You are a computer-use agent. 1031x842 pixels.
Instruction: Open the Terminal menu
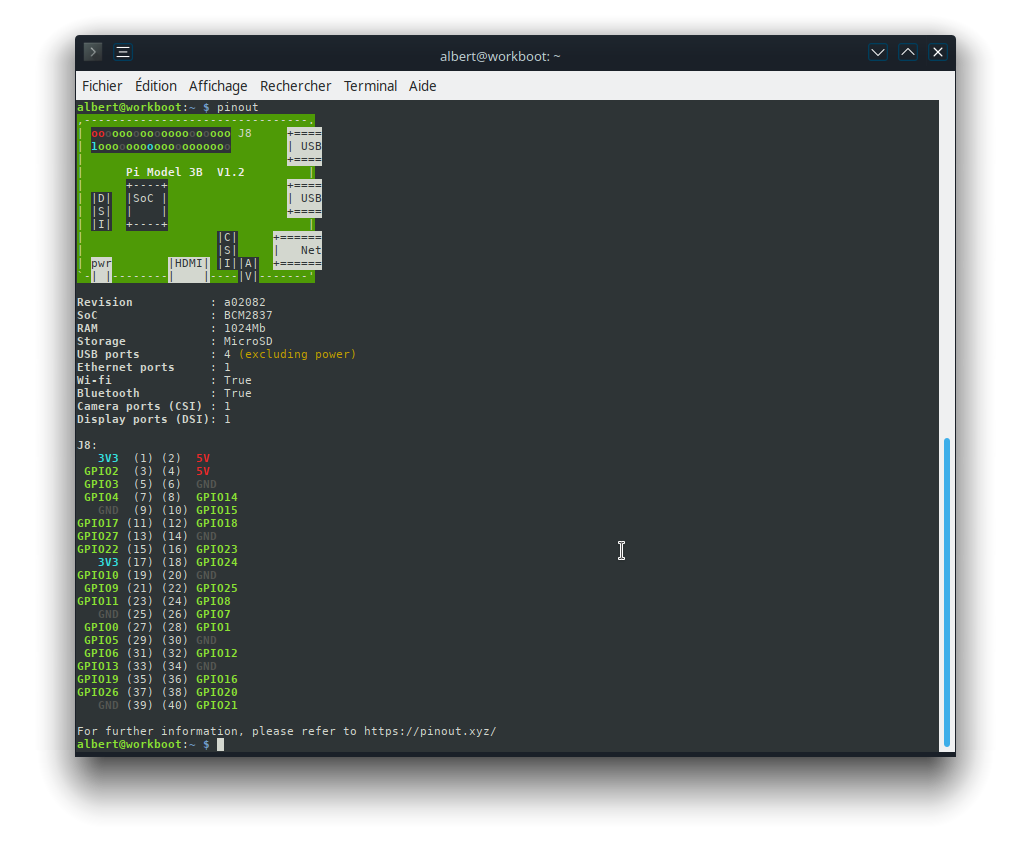pos(370,86)
